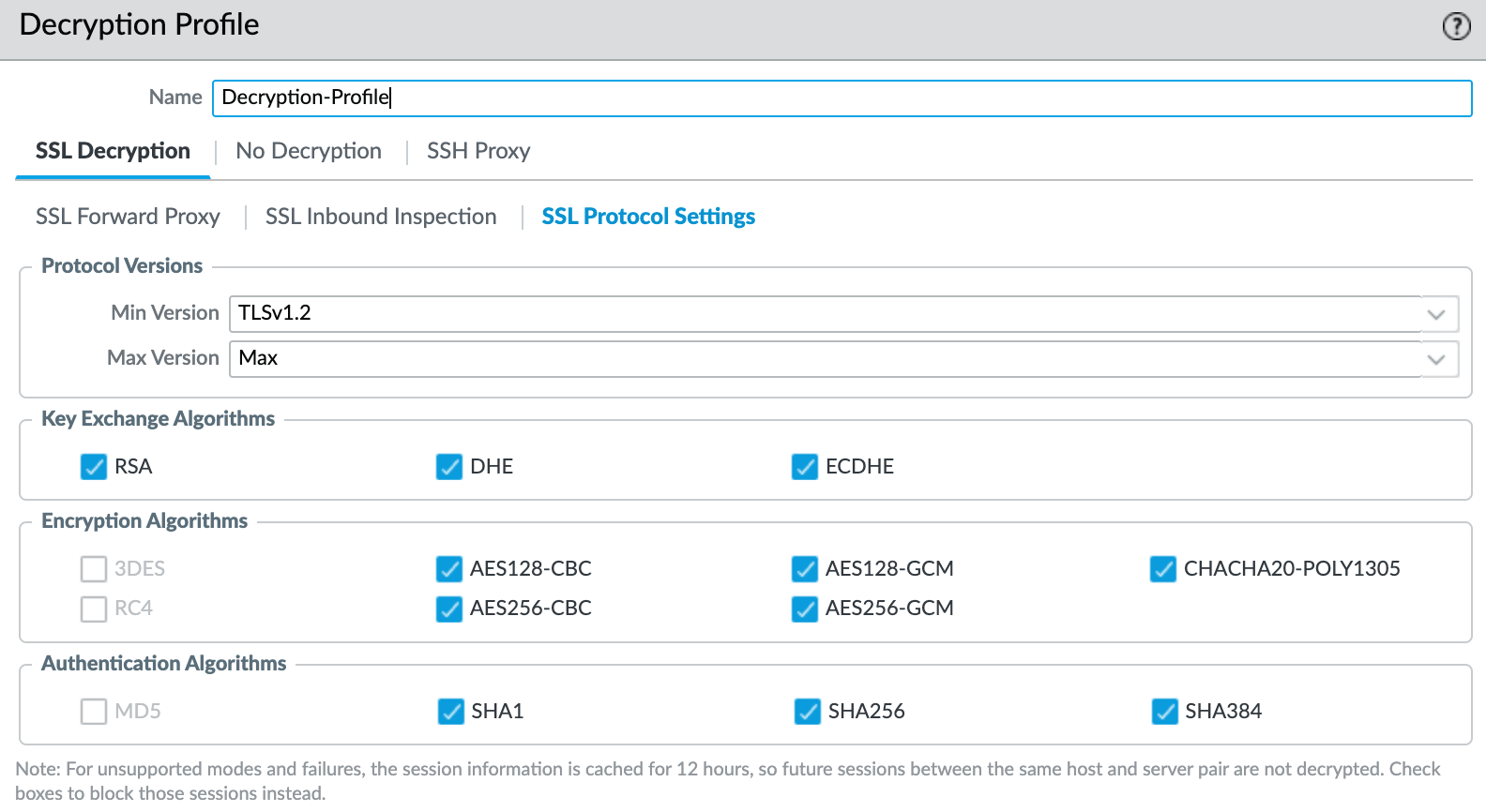This screenshot has height=812, width=1486.
Task: Switch to the No Decryption tab
Action: 309,151
